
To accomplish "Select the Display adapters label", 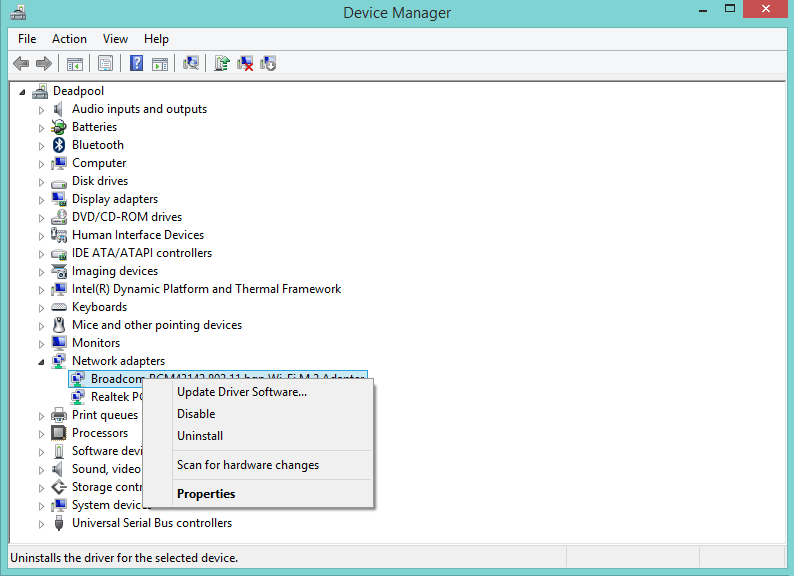I will click(x=115, y=199).
